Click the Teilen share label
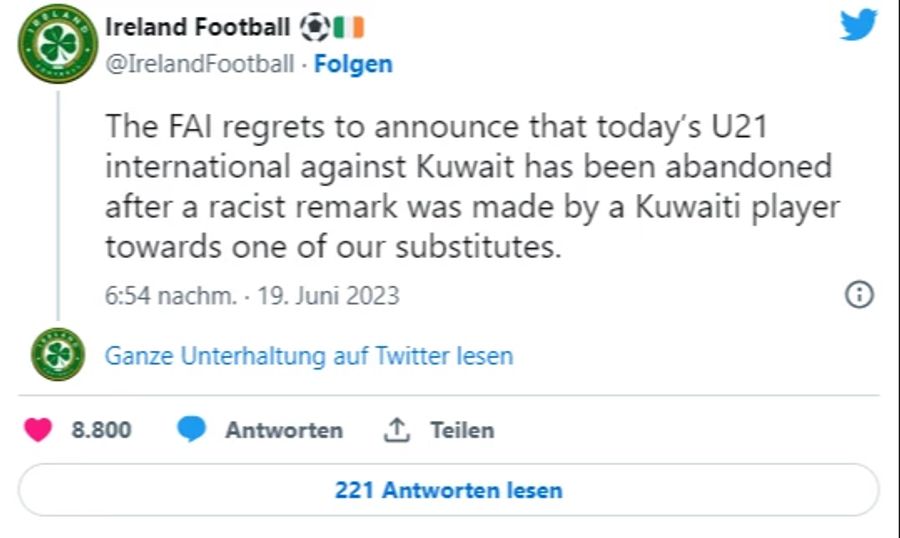Viewport: 900px width, 538px height. (x=463, y=430)
